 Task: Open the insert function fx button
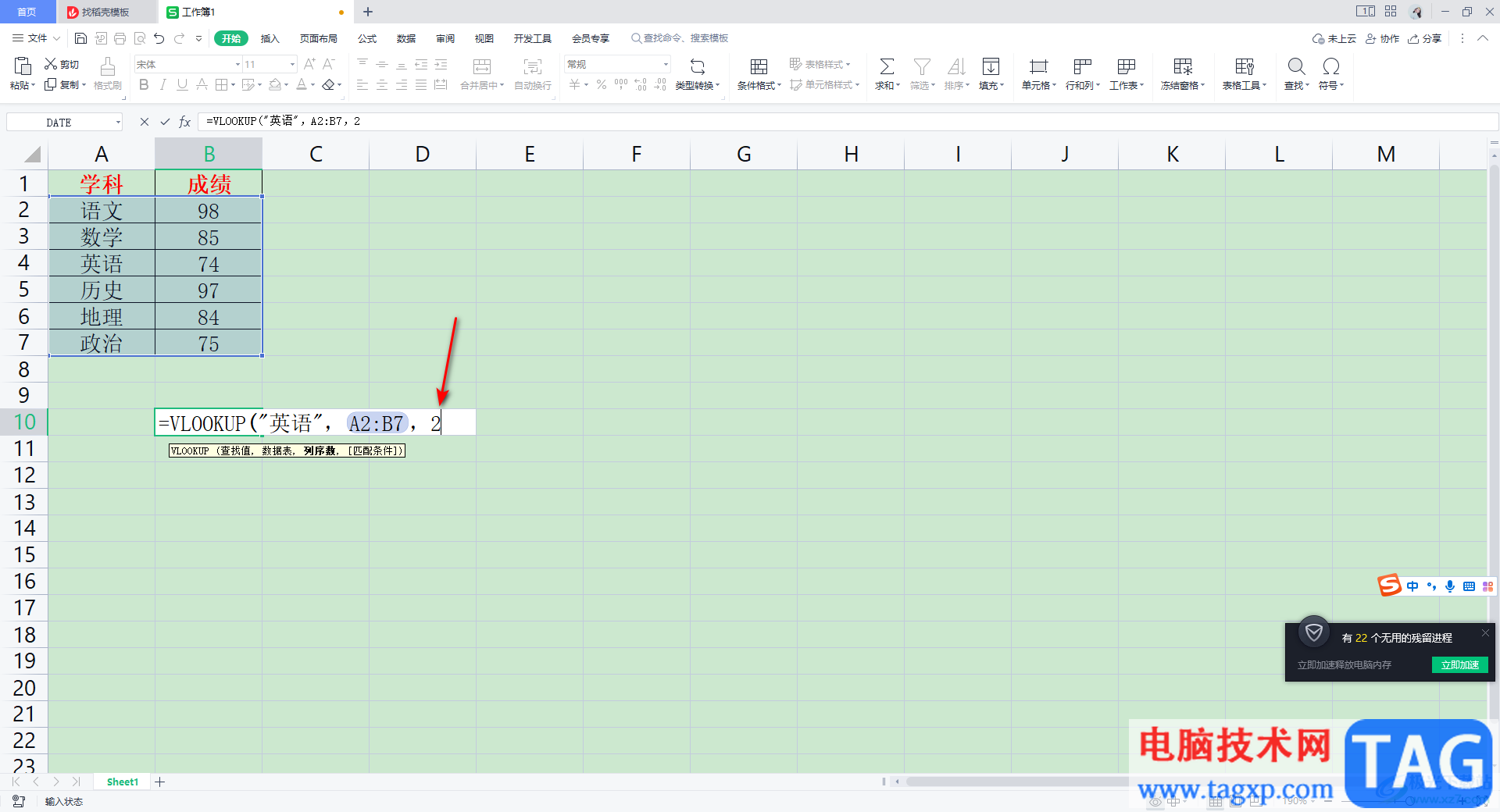click(x=185, y=122)
